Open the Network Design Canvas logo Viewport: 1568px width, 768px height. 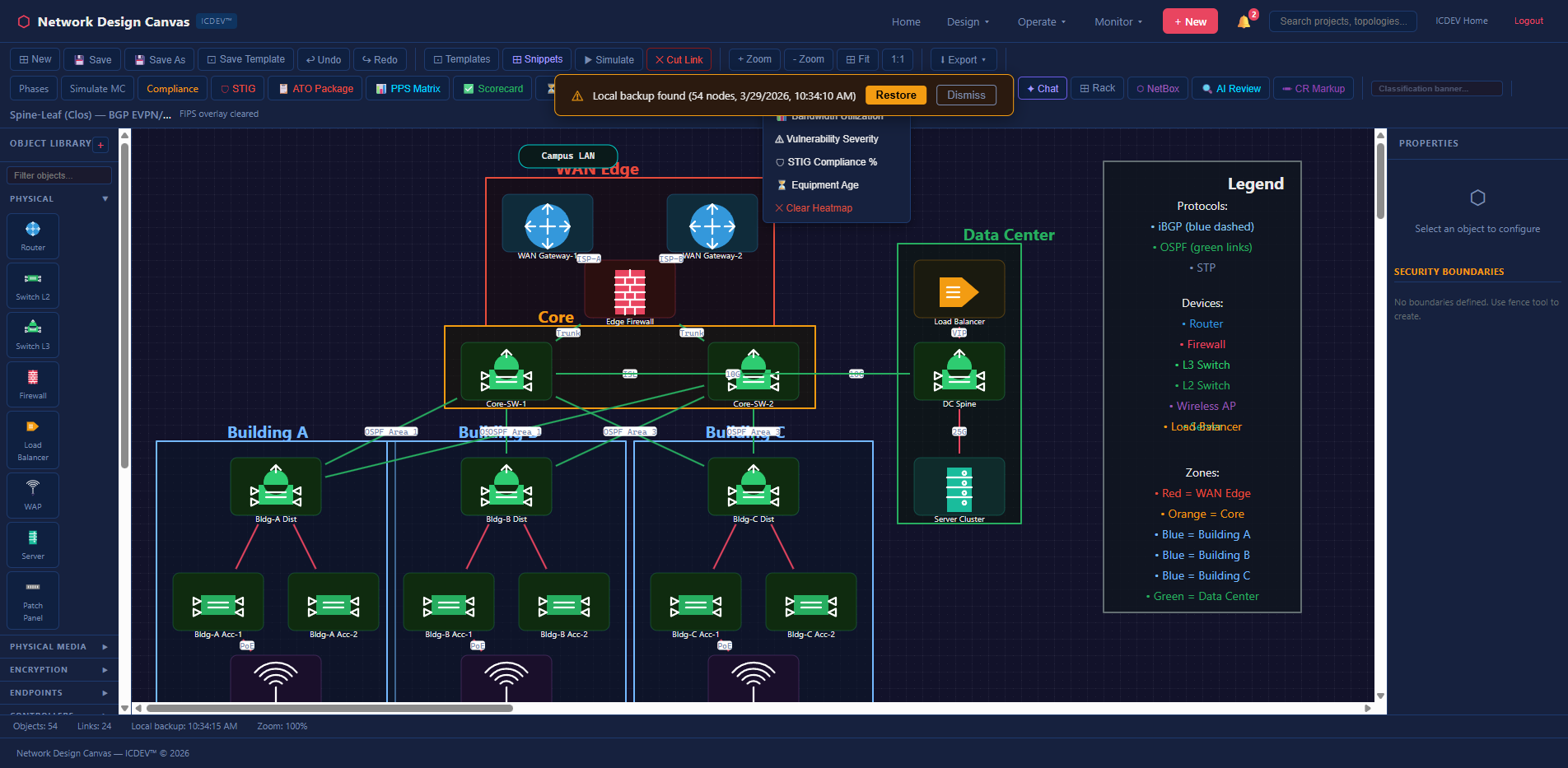[x=104, y=21]
